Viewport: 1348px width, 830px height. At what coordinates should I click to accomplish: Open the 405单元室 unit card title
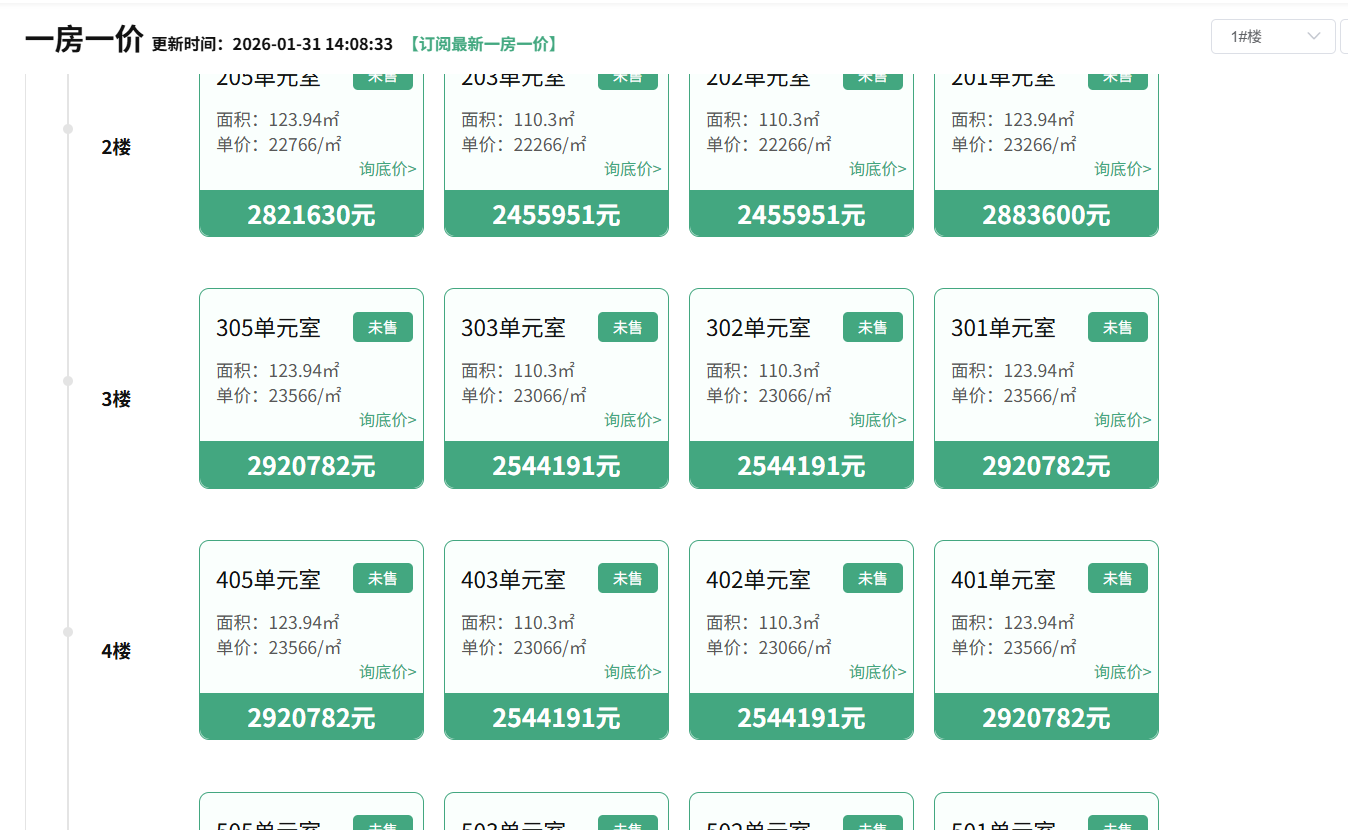[268, 580]
